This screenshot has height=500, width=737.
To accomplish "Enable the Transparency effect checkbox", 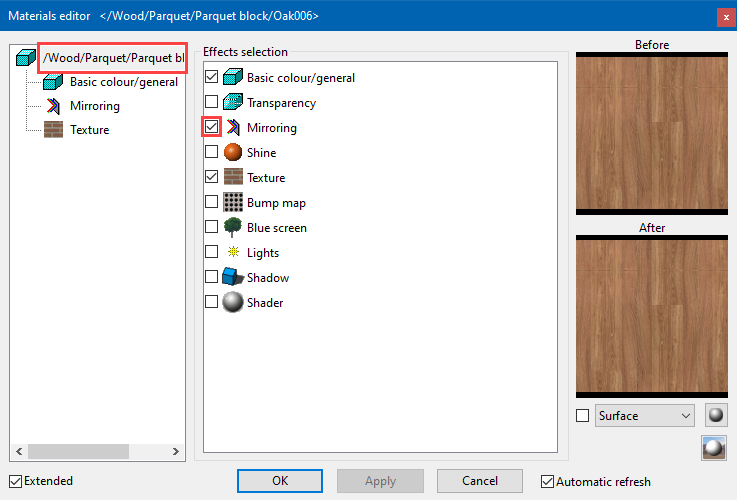I will [x=211, y=103].
